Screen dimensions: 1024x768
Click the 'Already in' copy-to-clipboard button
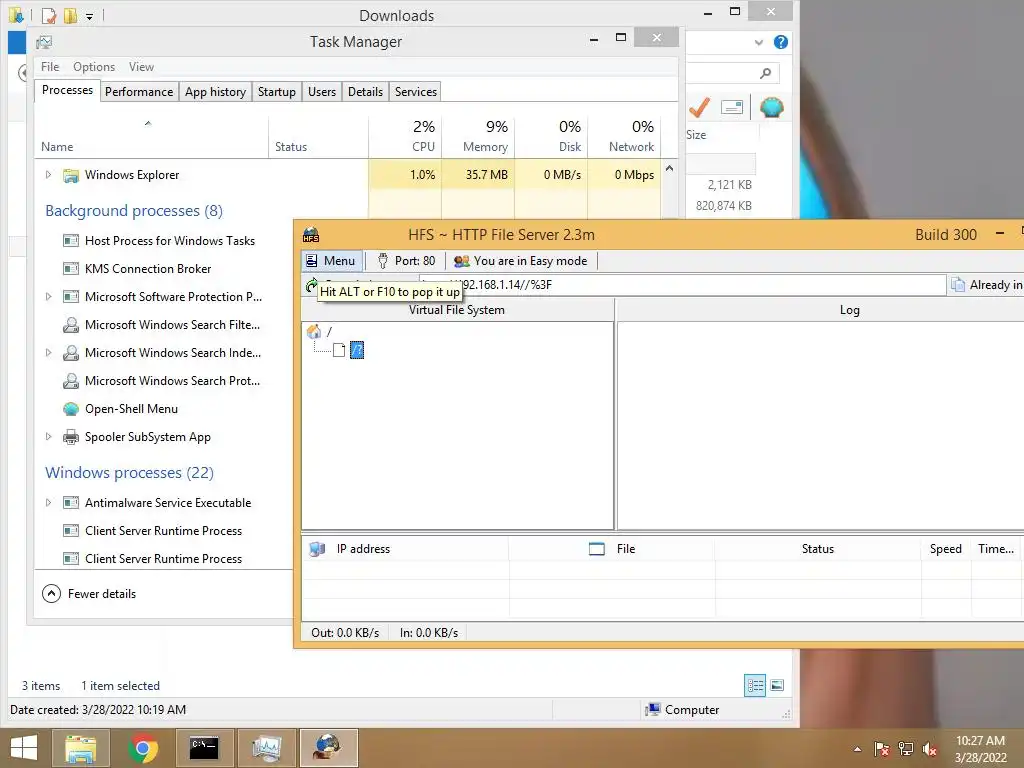point(987,285)
